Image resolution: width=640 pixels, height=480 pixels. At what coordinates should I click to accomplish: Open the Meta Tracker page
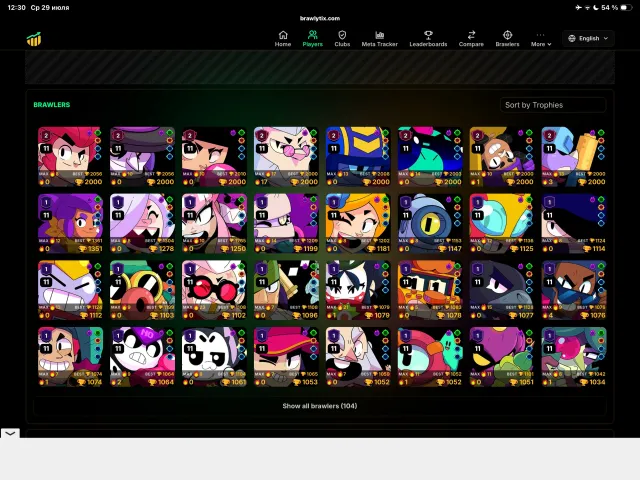pyautogui.click(x=380, y=39)
